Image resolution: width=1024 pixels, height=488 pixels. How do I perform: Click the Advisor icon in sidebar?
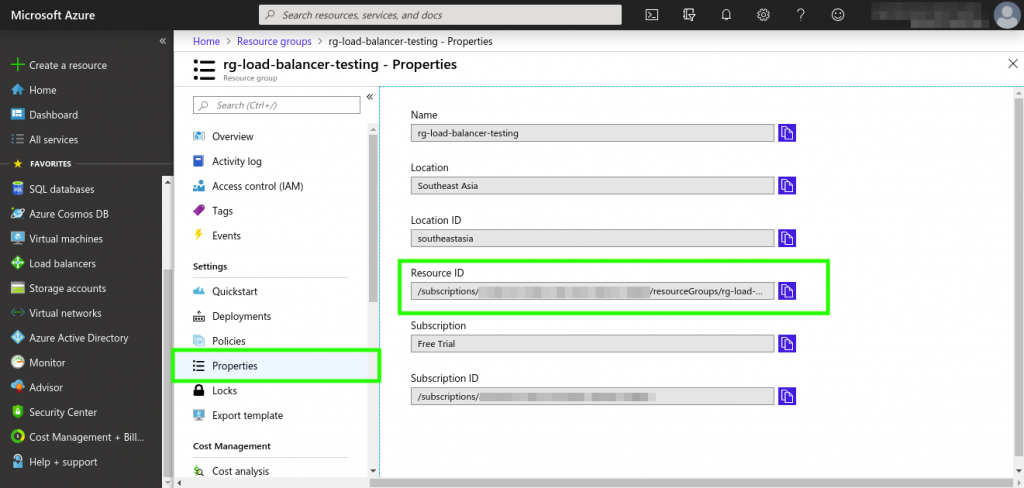[x=18, y=388]
